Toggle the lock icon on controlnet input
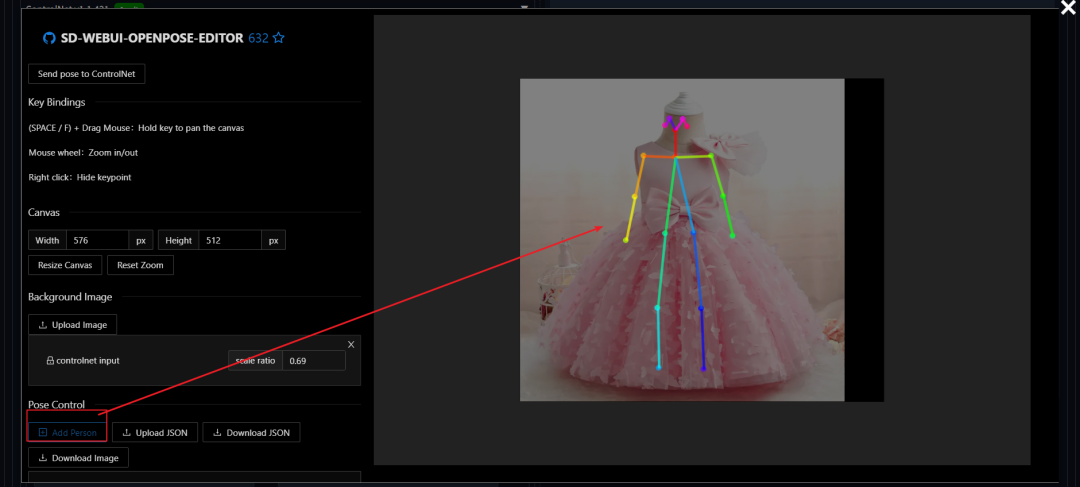Image resolution: width=1080 pixels, height=487 pixels. tap(50, 360)
